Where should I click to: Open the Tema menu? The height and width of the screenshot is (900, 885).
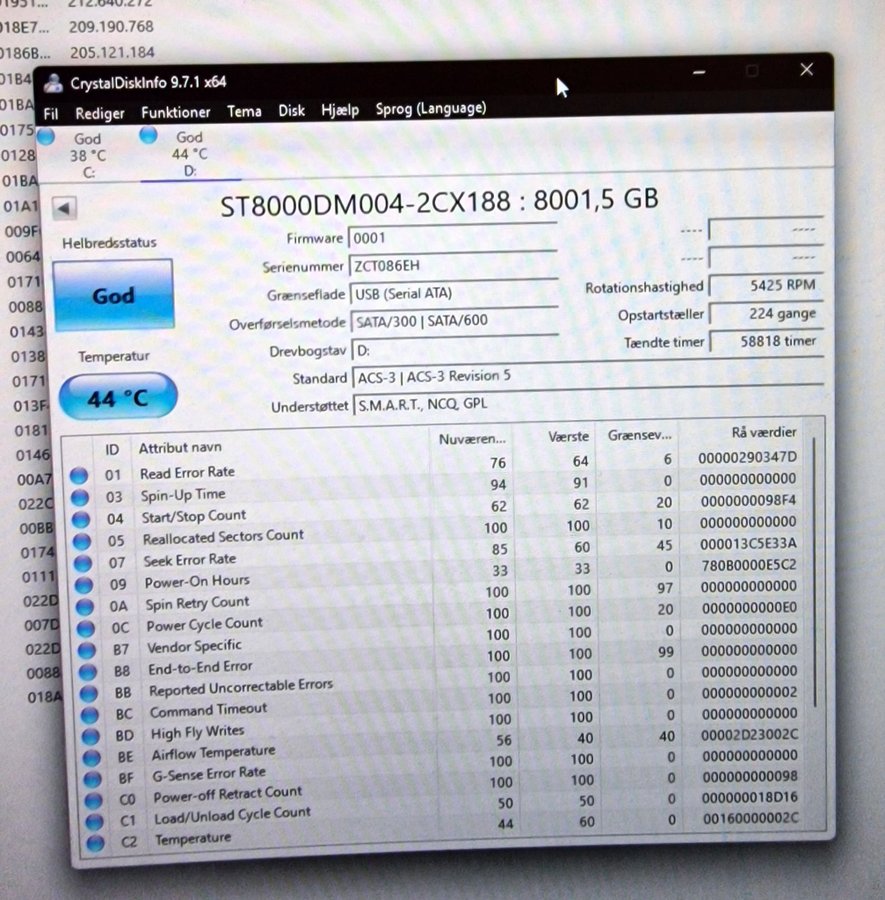(x=244, y=112)
